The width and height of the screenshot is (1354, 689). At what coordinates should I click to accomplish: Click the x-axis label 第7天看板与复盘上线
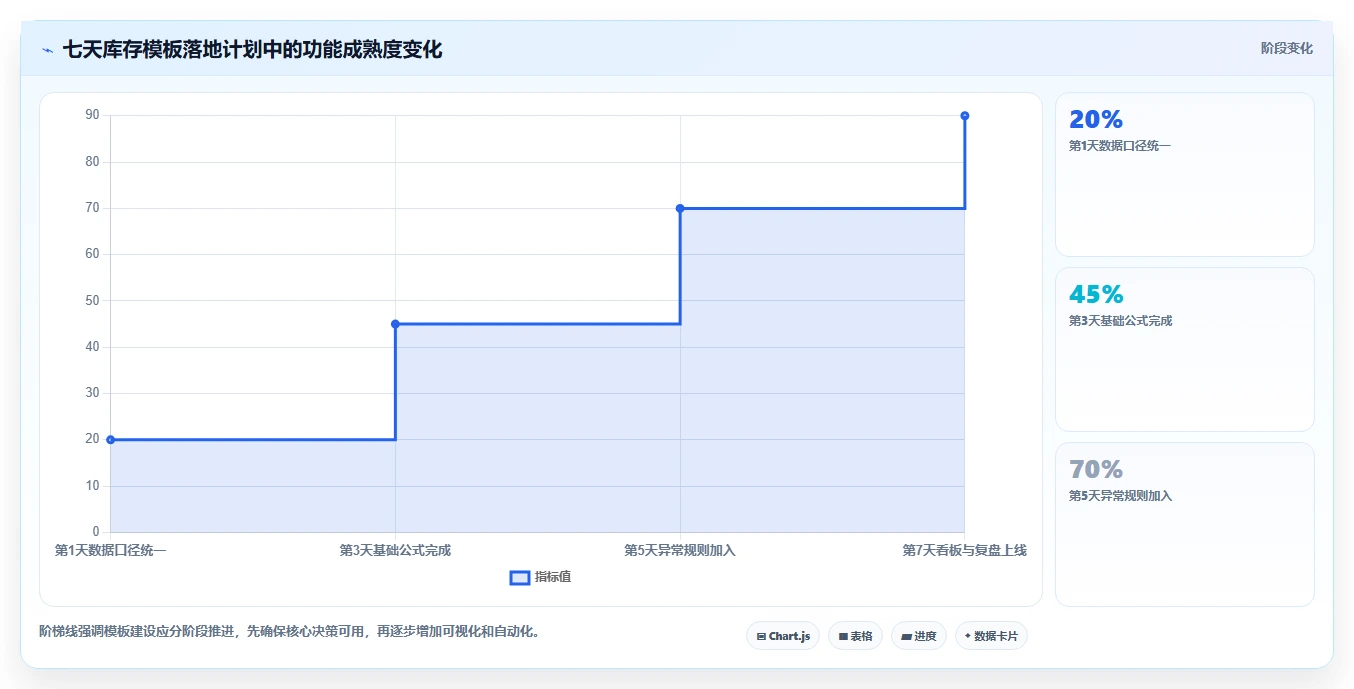pyautogui.click(x=965, y=550)
